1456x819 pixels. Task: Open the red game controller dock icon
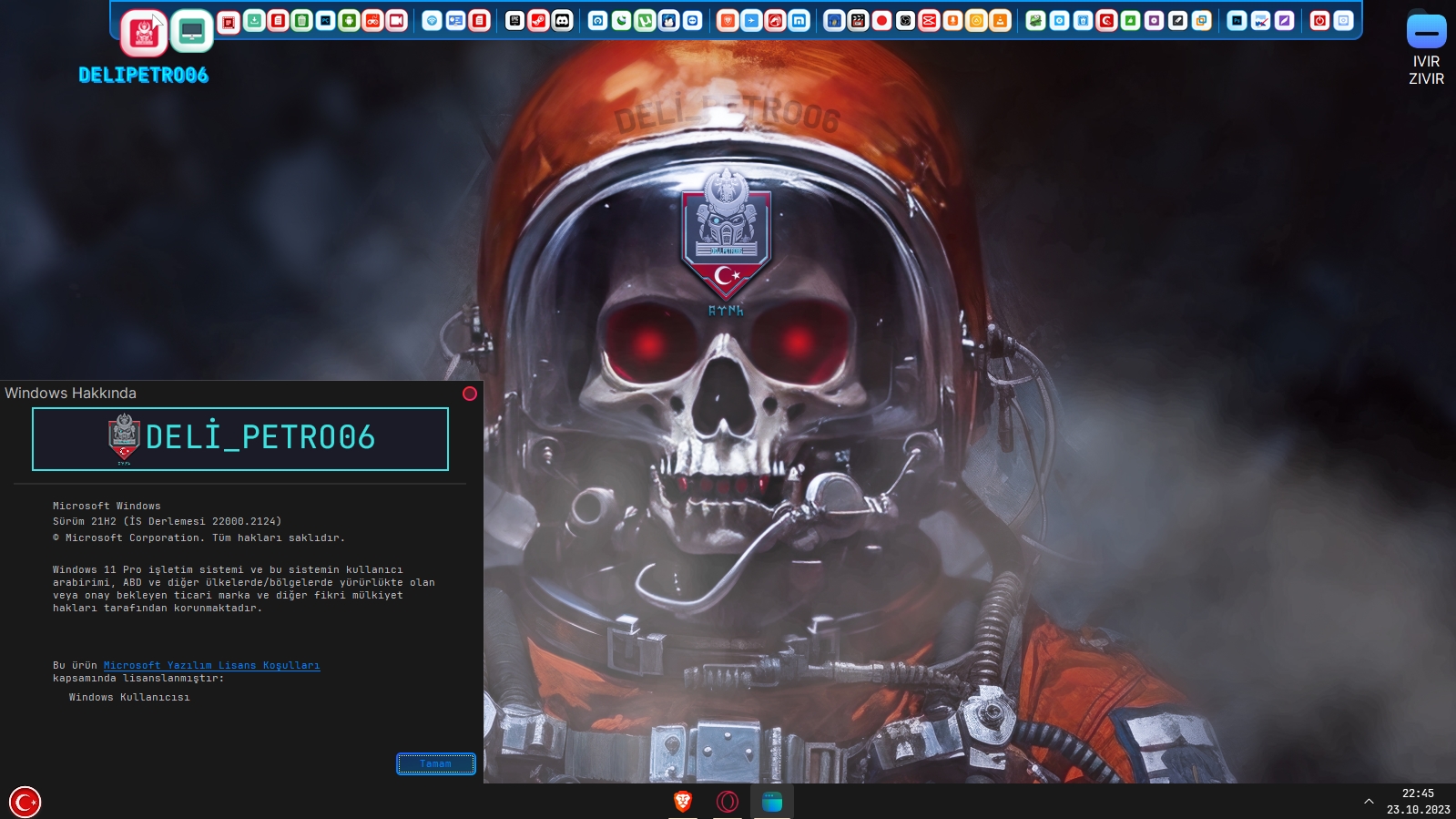point(372,20)
